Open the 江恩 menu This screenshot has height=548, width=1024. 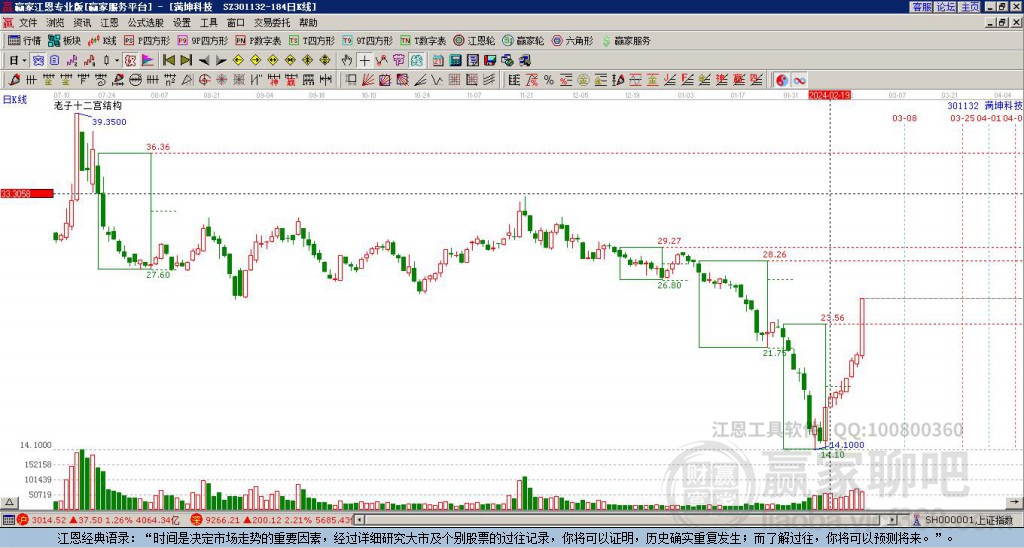point(109,23)
